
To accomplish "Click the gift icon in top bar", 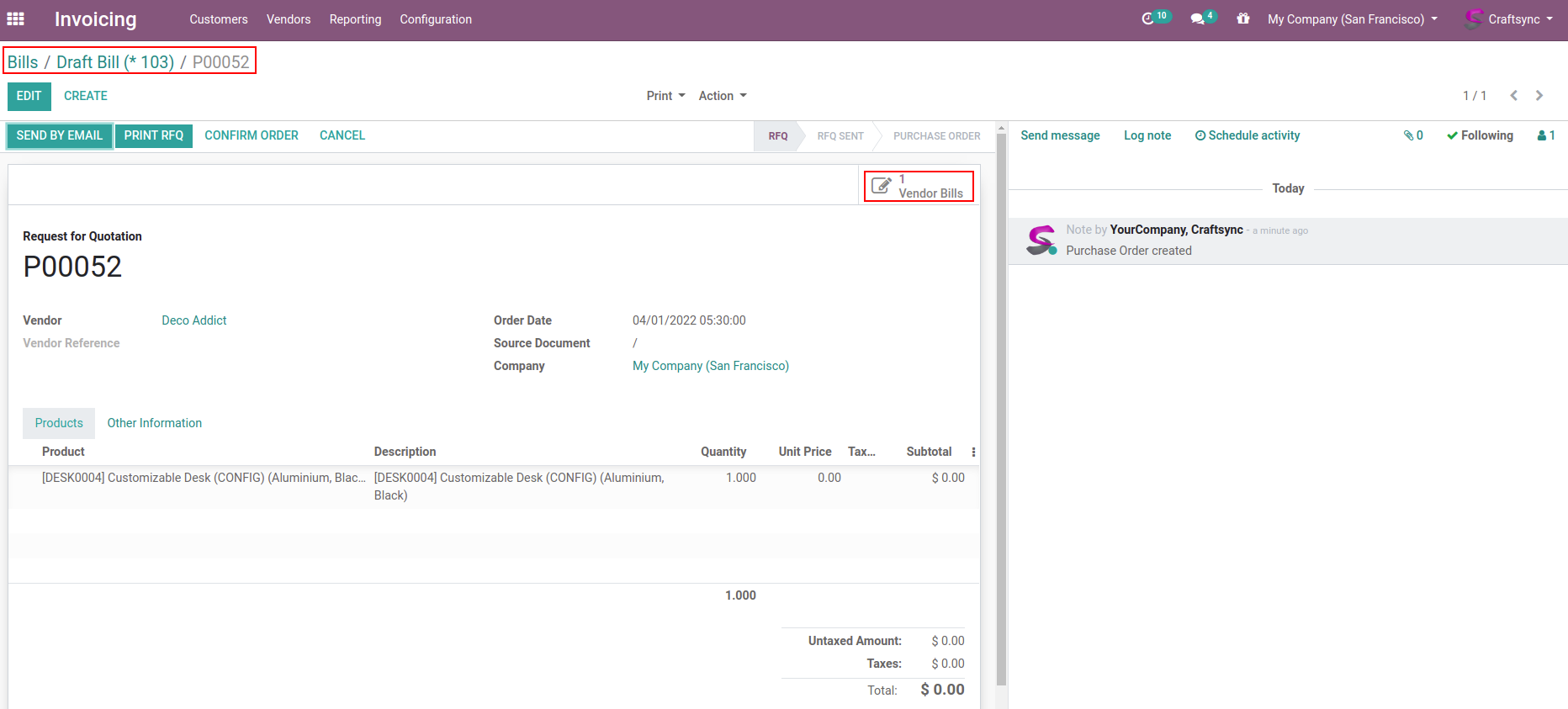I will 1242,19.
